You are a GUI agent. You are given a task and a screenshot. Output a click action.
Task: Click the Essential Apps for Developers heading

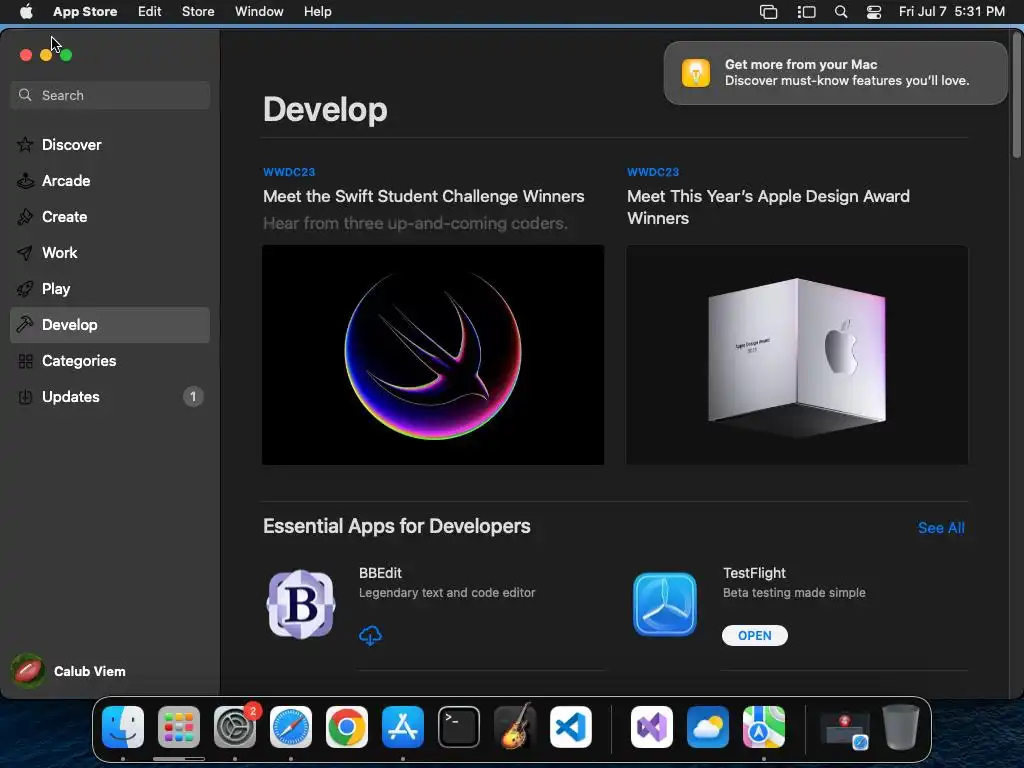[x=396, y=526]
